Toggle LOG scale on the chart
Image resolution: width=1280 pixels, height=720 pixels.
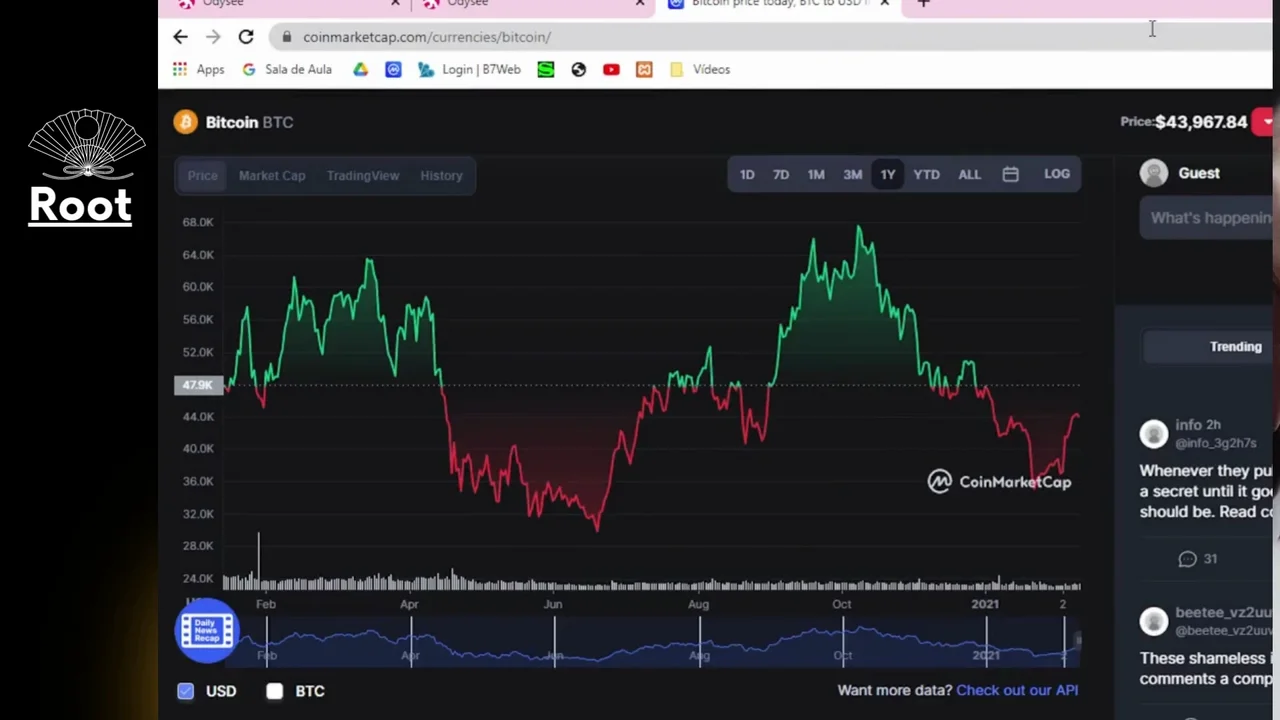pyautogui.click(x=1056, y=174)
